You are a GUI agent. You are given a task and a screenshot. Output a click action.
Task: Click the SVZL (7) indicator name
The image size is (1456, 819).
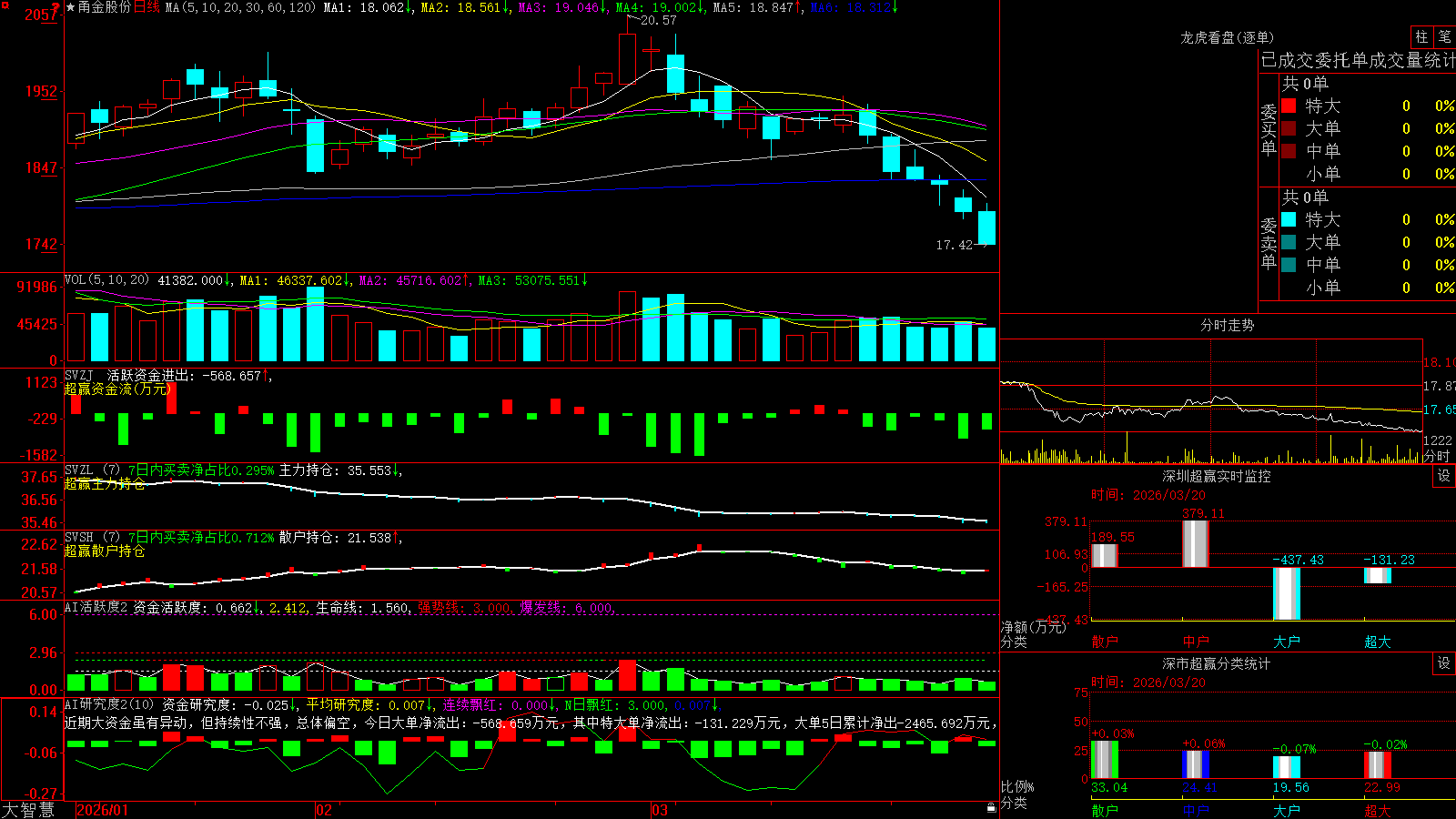coord(92,470)
